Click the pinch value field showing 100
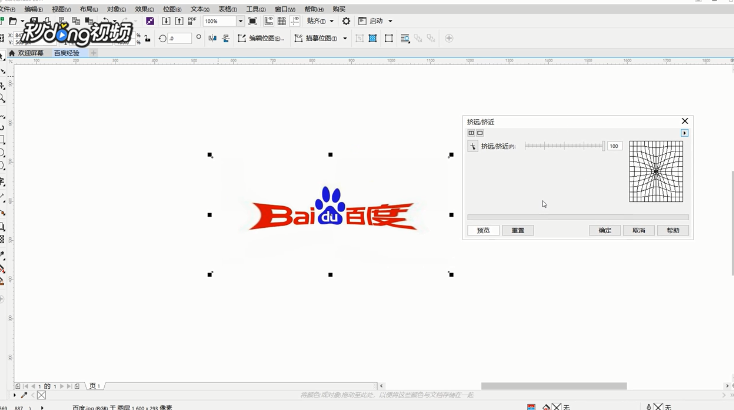This screenshot has width=734, height=410. pyautogui.click(x=615, y=146)
